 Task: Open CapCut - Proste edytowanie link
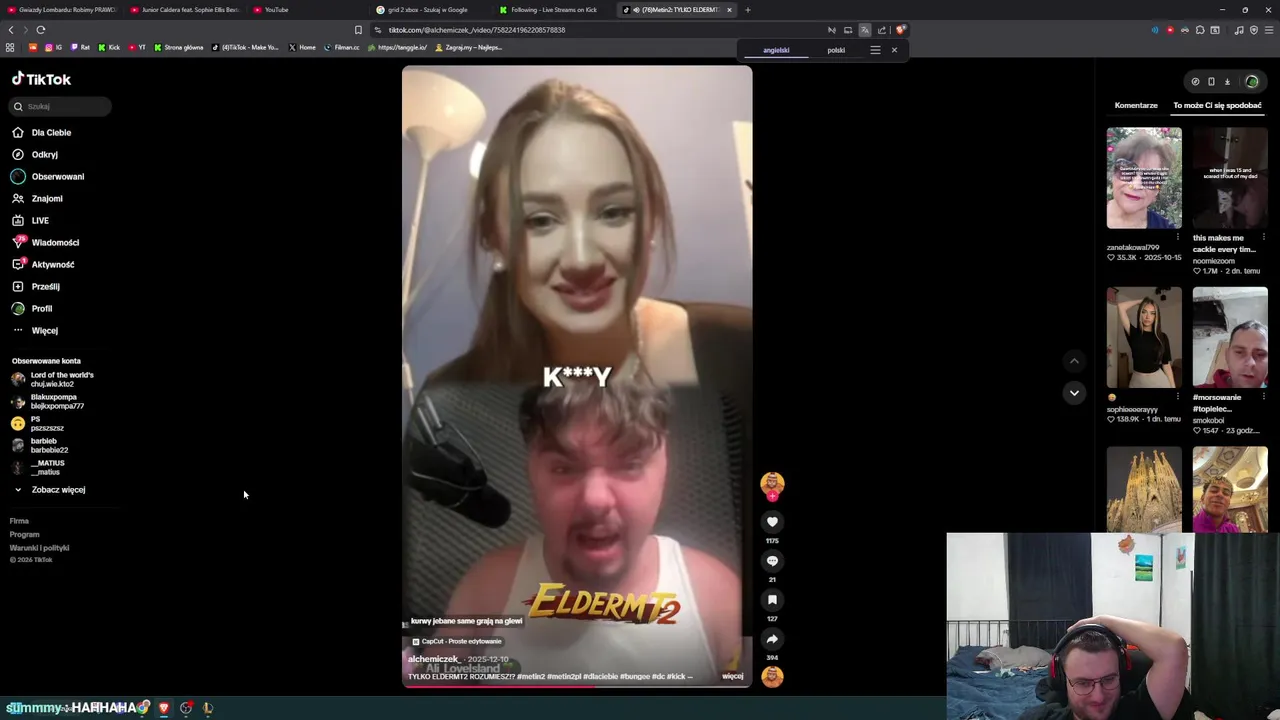(x=457, y=641)
